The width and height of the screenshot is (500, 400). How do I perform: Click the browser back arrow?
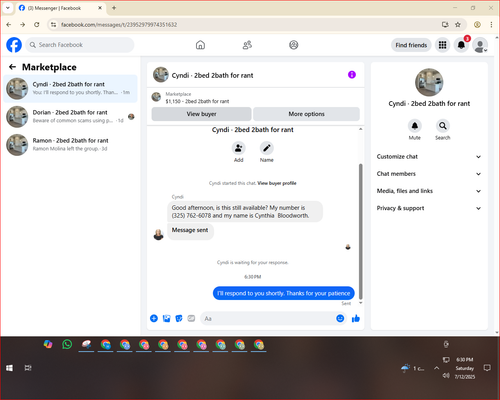[9, 25]
